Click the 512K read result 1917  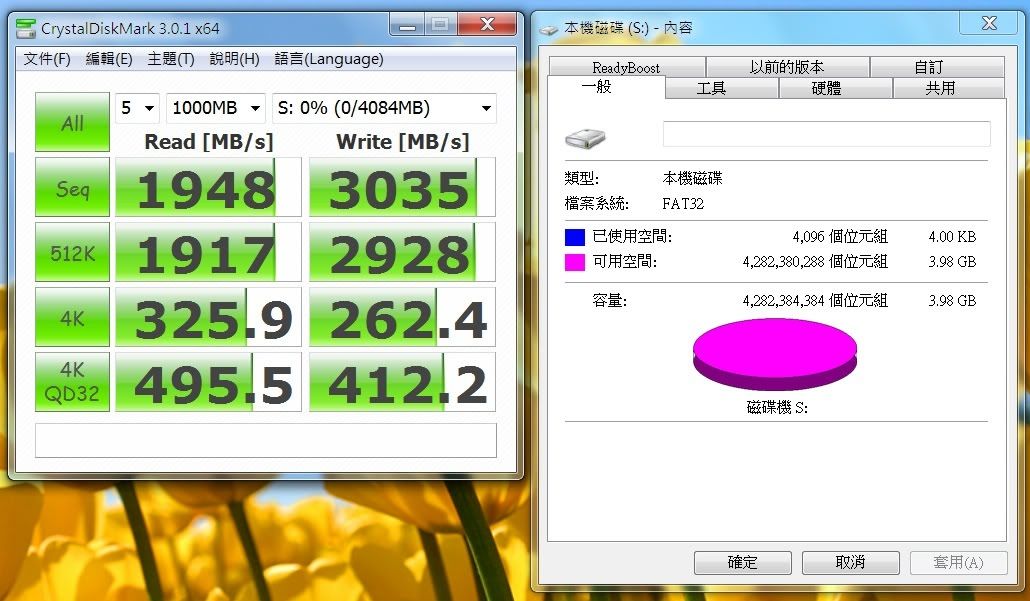pos(208,252)
